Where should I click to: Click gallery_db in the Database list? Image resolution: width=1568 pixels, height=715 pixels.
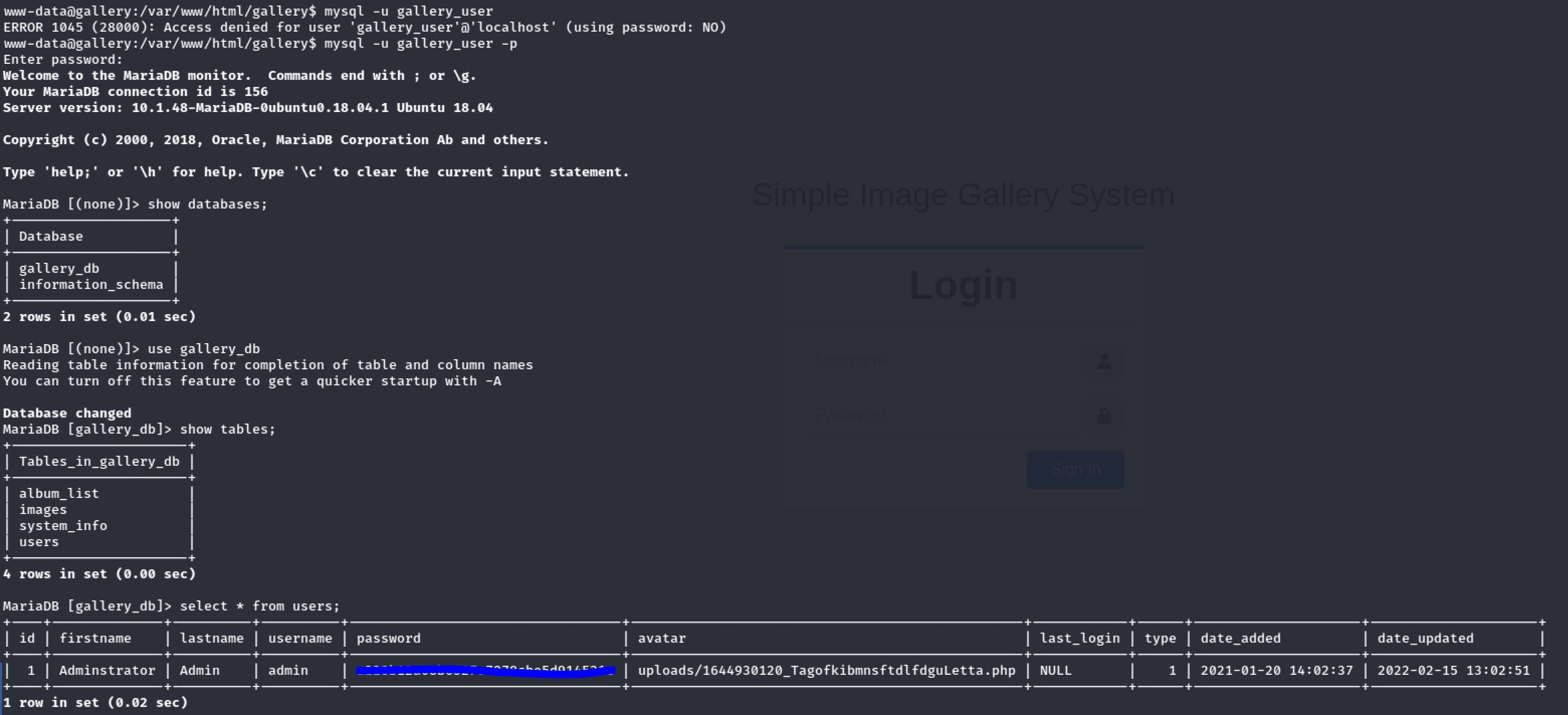point(59,268)
